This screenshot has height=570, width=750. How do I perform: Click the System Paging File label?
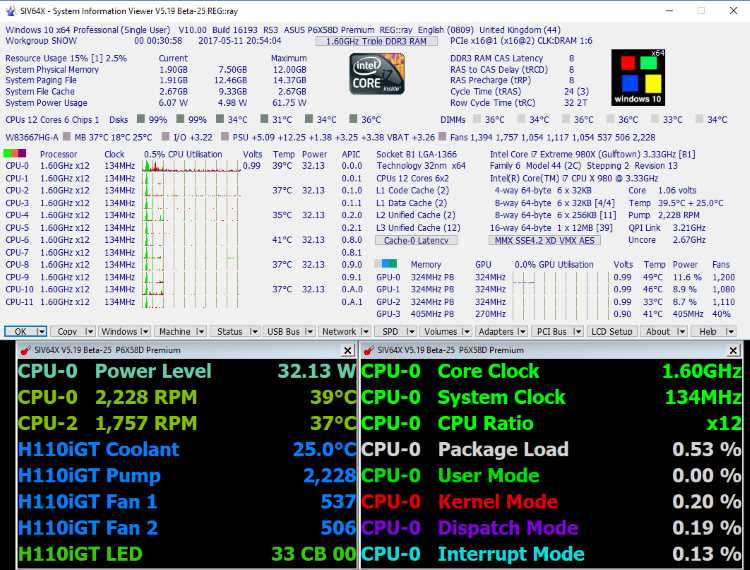tap(41, 80)
